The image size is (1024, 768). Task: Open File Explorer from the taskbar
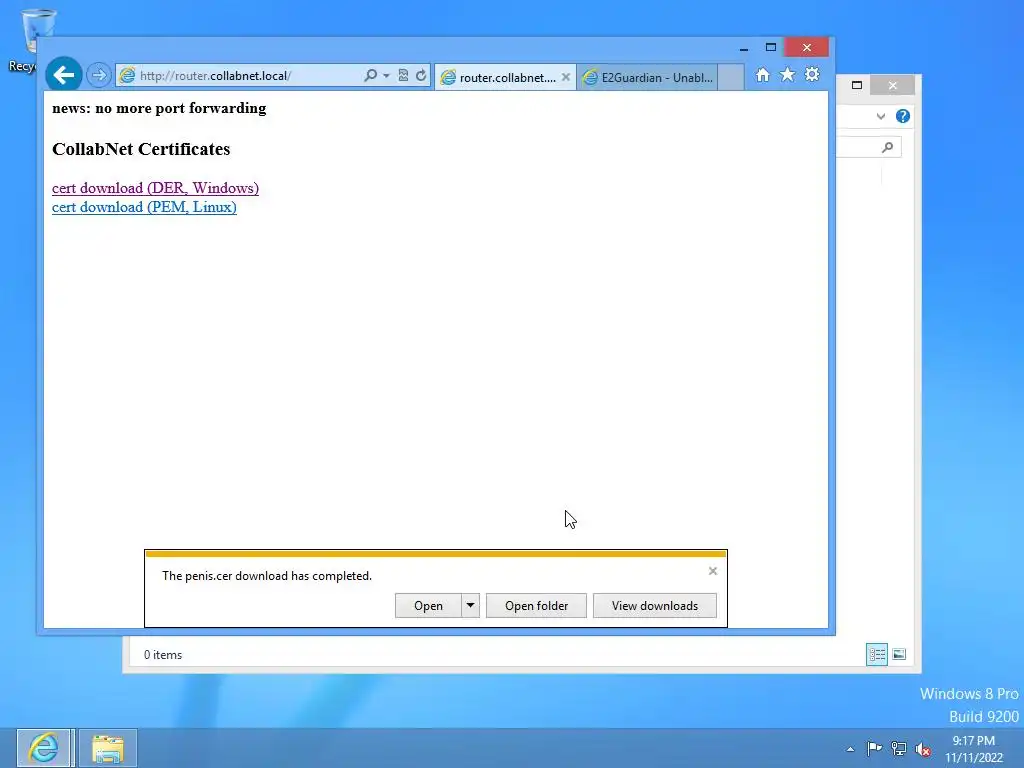click(x=108, y=748)
